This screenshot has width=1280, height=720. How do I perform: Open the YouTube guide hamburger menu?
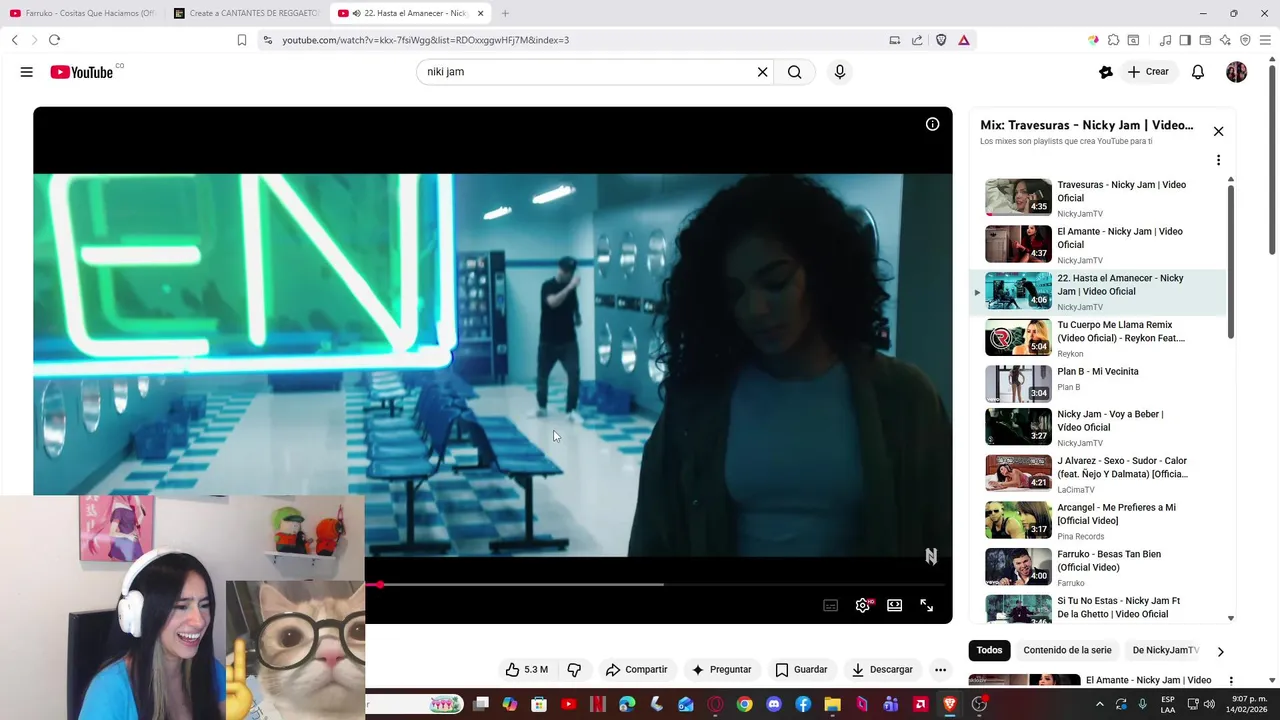click(27, 72)
